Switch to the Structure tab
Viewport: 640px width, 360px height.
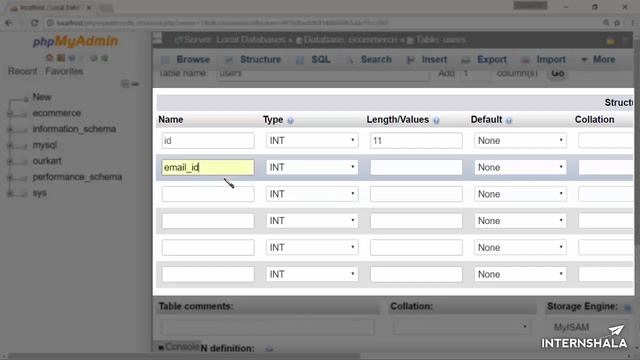(x=253, y=60)
